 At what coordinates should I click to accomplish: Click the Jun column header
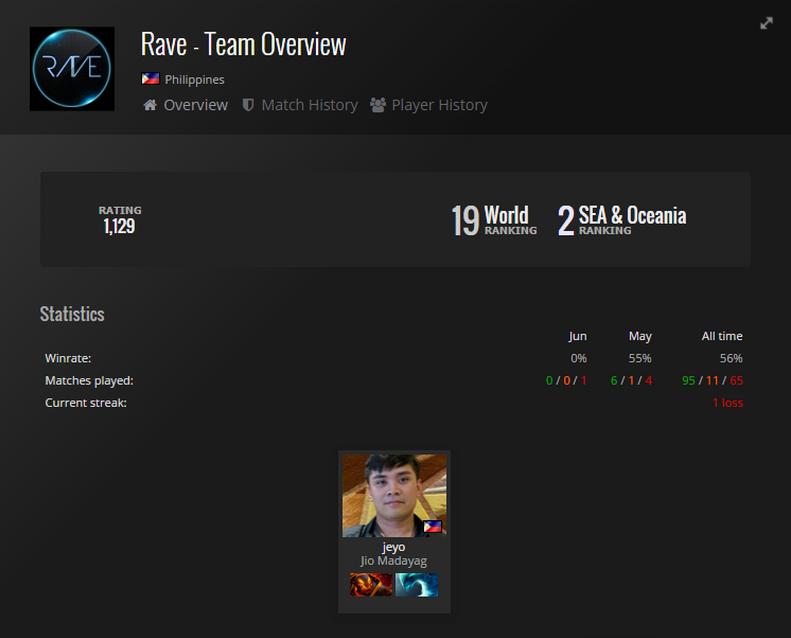(x=578, y=336)
